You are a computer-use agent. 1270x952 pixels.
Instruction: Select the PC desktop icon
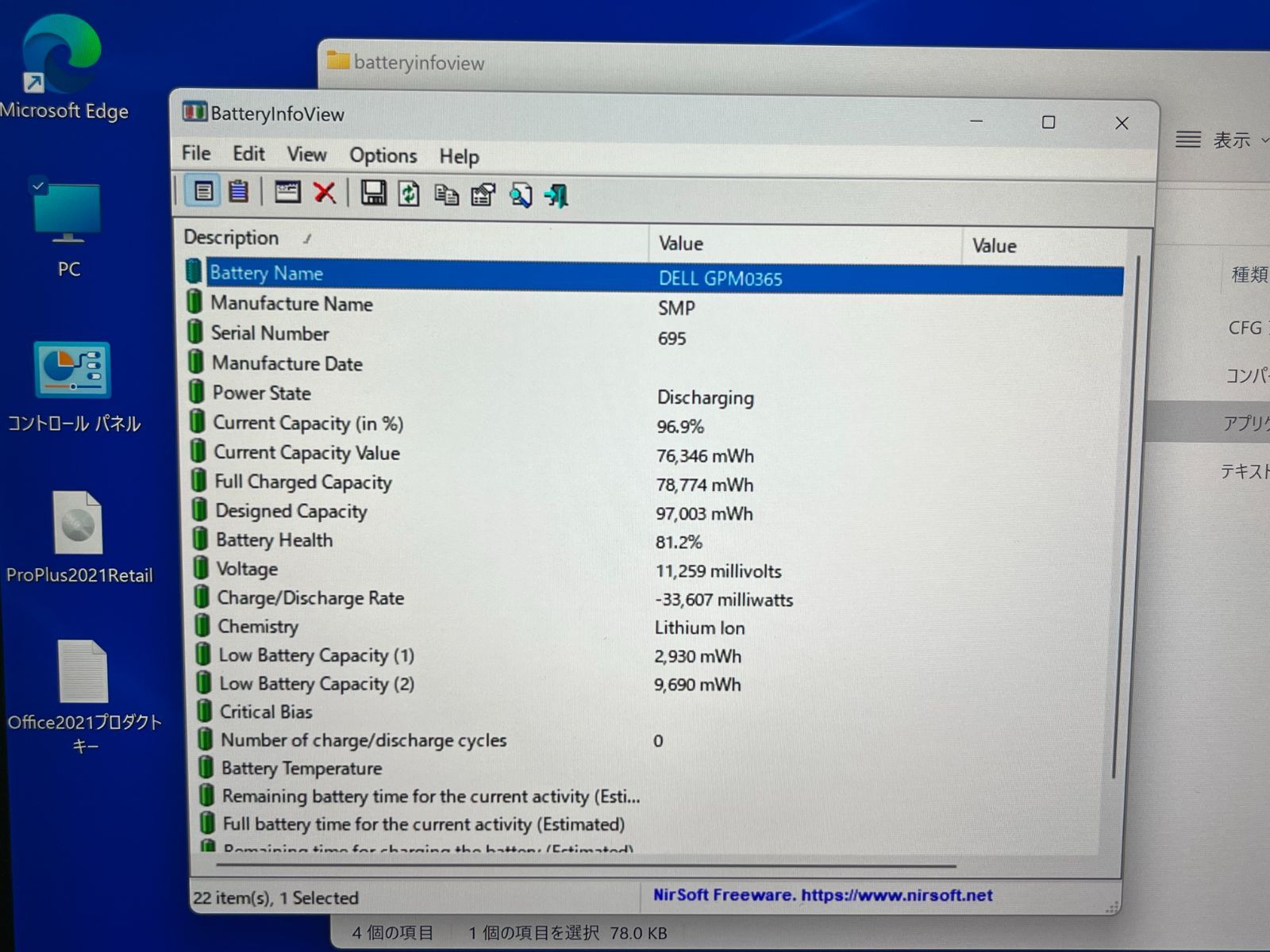pos(68,228)
